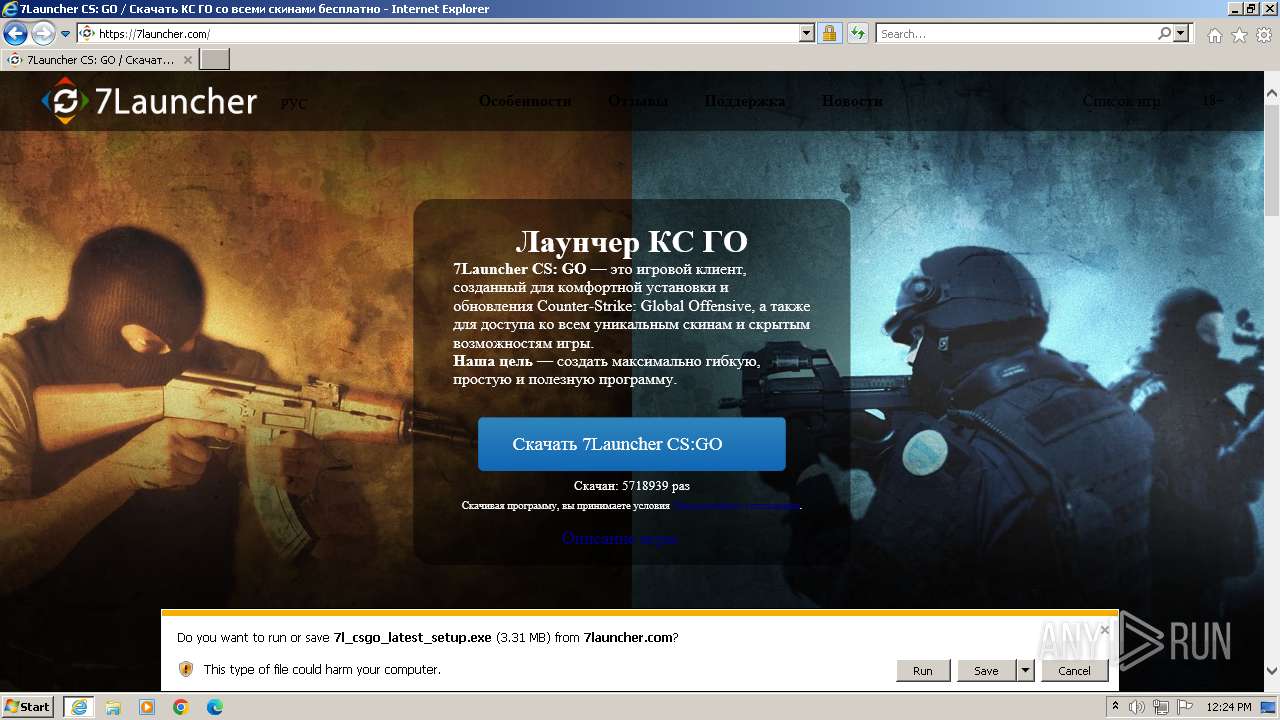Open the Особенности menu item

pyautogui.click(x=525, y=101)
